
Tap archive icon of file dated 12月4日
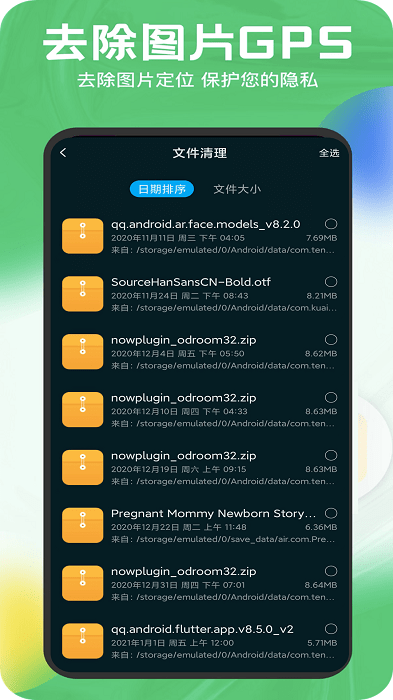83,352
